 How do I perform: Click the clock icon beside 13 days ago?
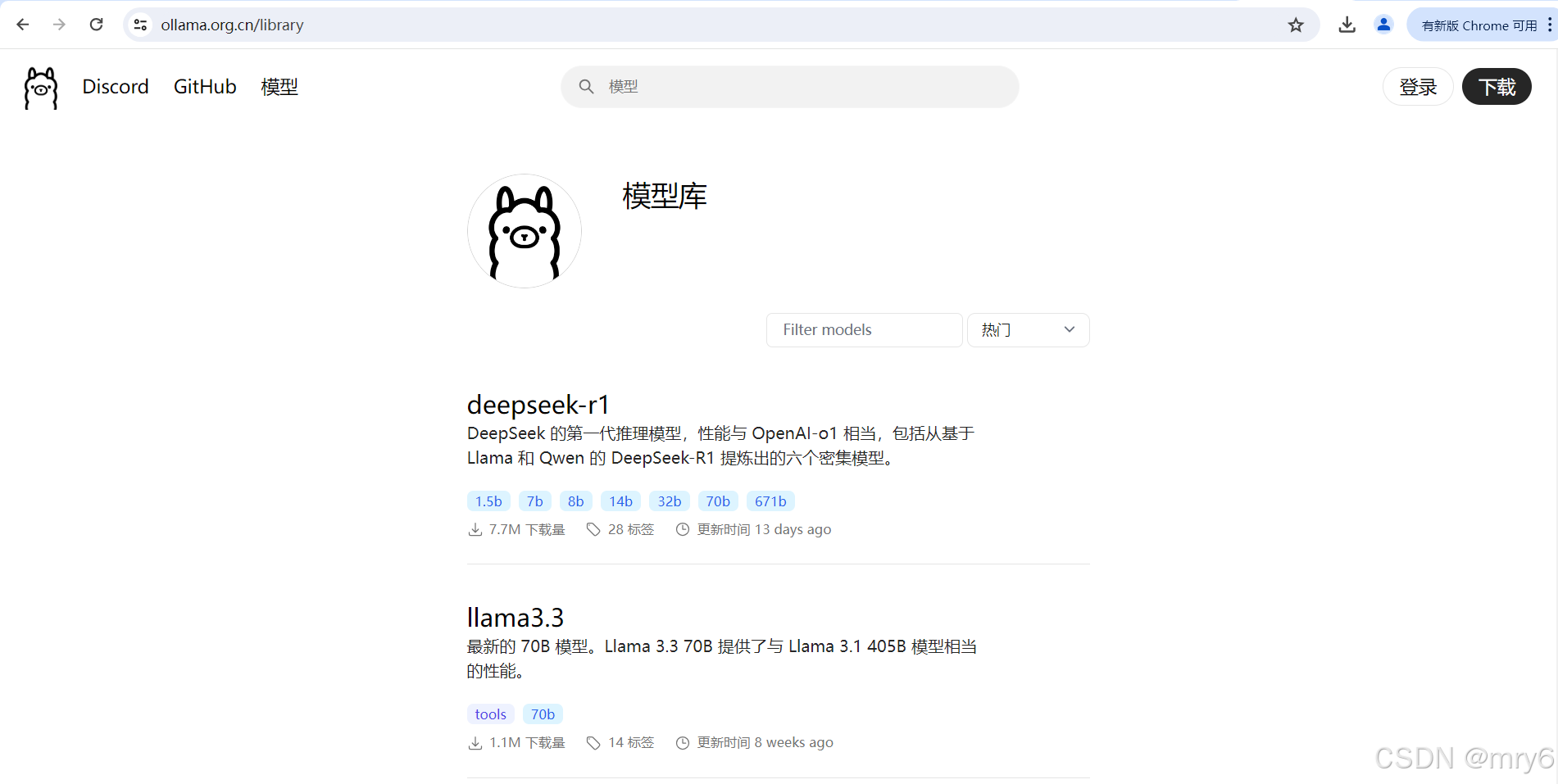point(682,530)
